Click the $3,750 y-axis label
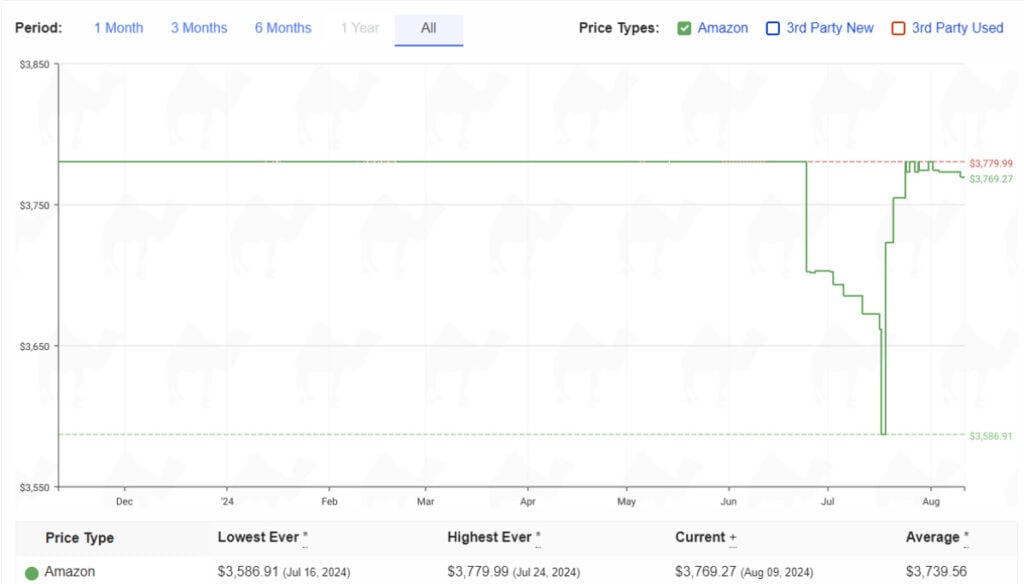1024x584 pixels. coord(35,206)
